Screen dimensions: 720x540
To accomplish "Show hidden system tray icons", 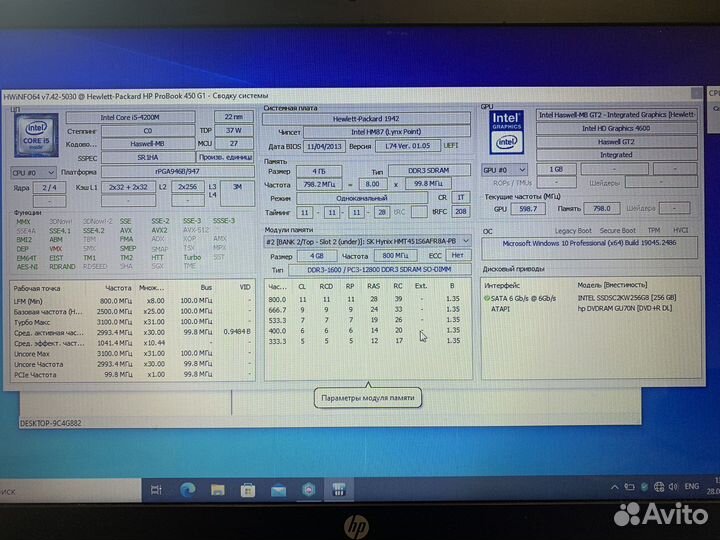I will point(614,487).
